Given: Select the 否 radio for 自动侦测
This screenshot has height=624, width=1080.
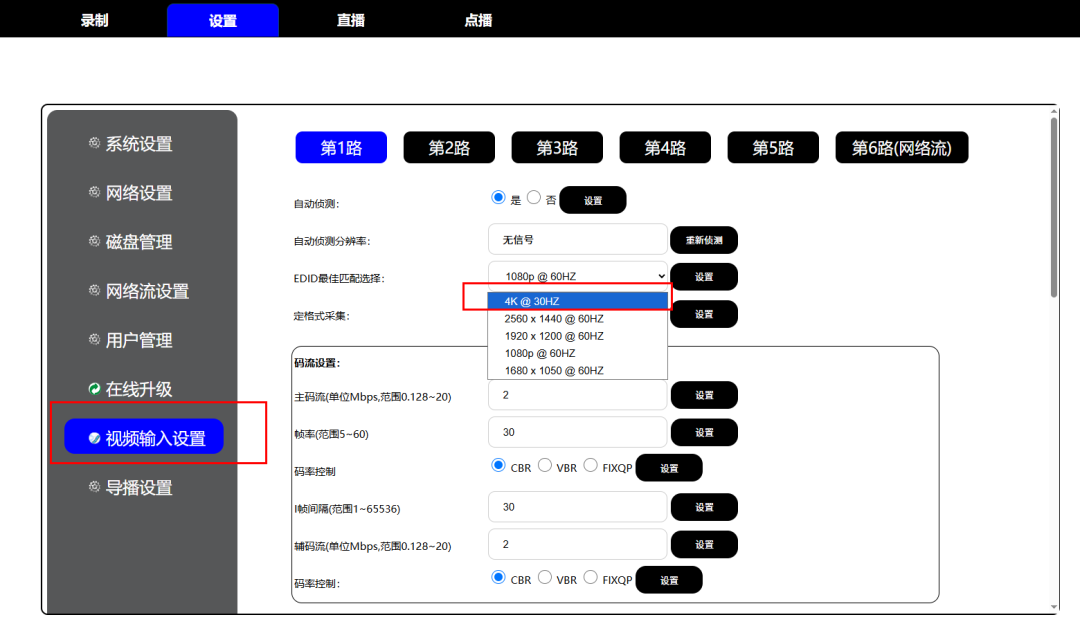Looking at the screenshot, I should pyautogui.click(x=533, y=197).
